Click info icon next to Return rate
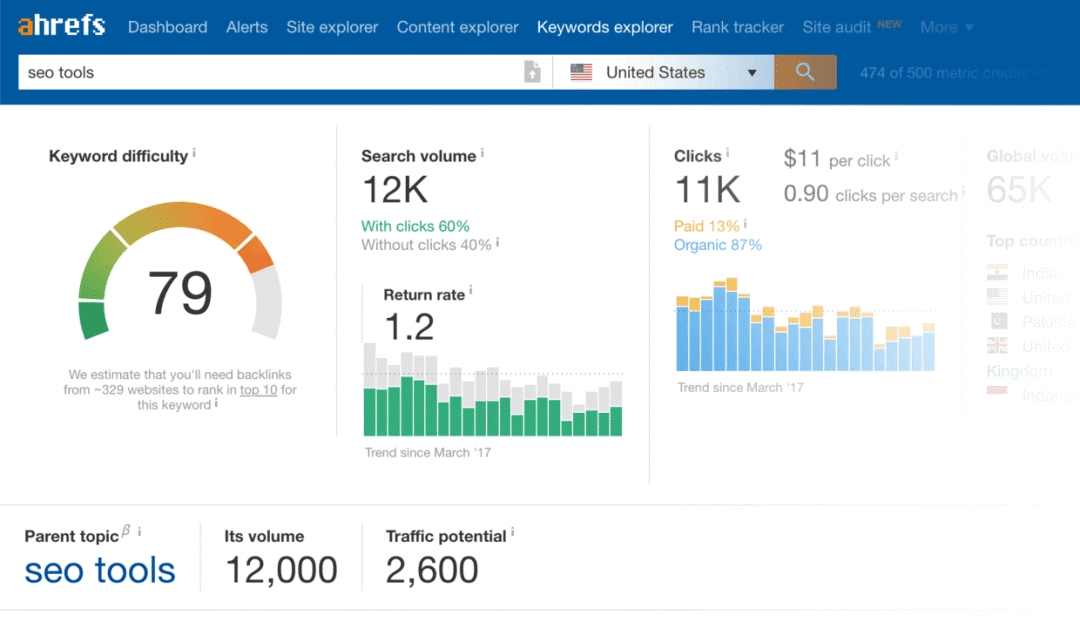Screen dimensions: 1080x629 (471, 292)
